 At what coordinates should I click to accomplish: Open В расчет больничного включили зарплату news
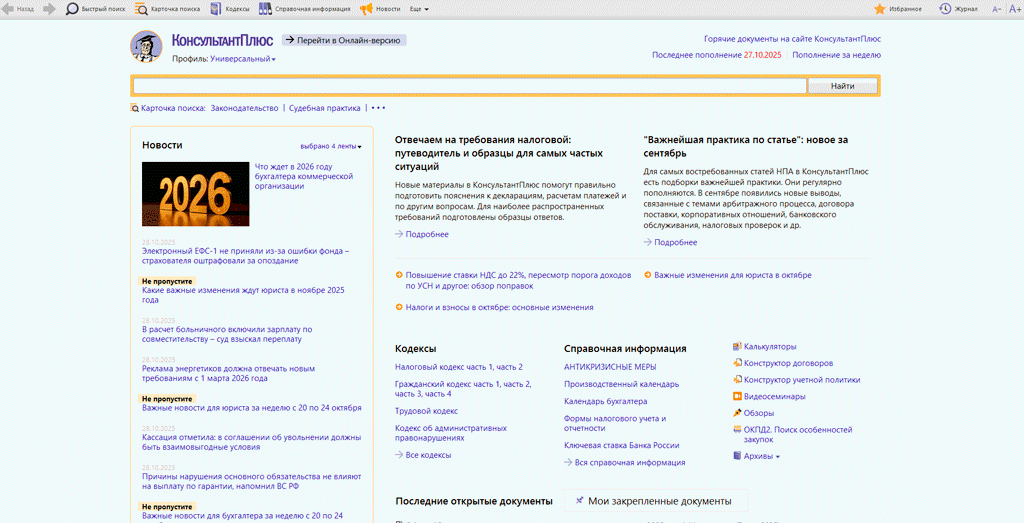click(x=227, y=334)
